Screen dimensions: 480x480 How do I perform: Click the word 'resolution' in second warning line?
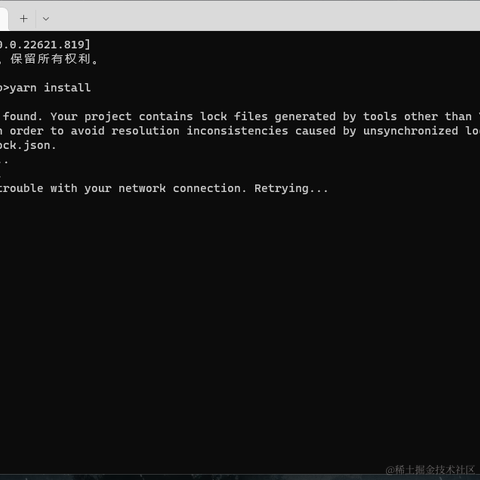click(145, 131)
